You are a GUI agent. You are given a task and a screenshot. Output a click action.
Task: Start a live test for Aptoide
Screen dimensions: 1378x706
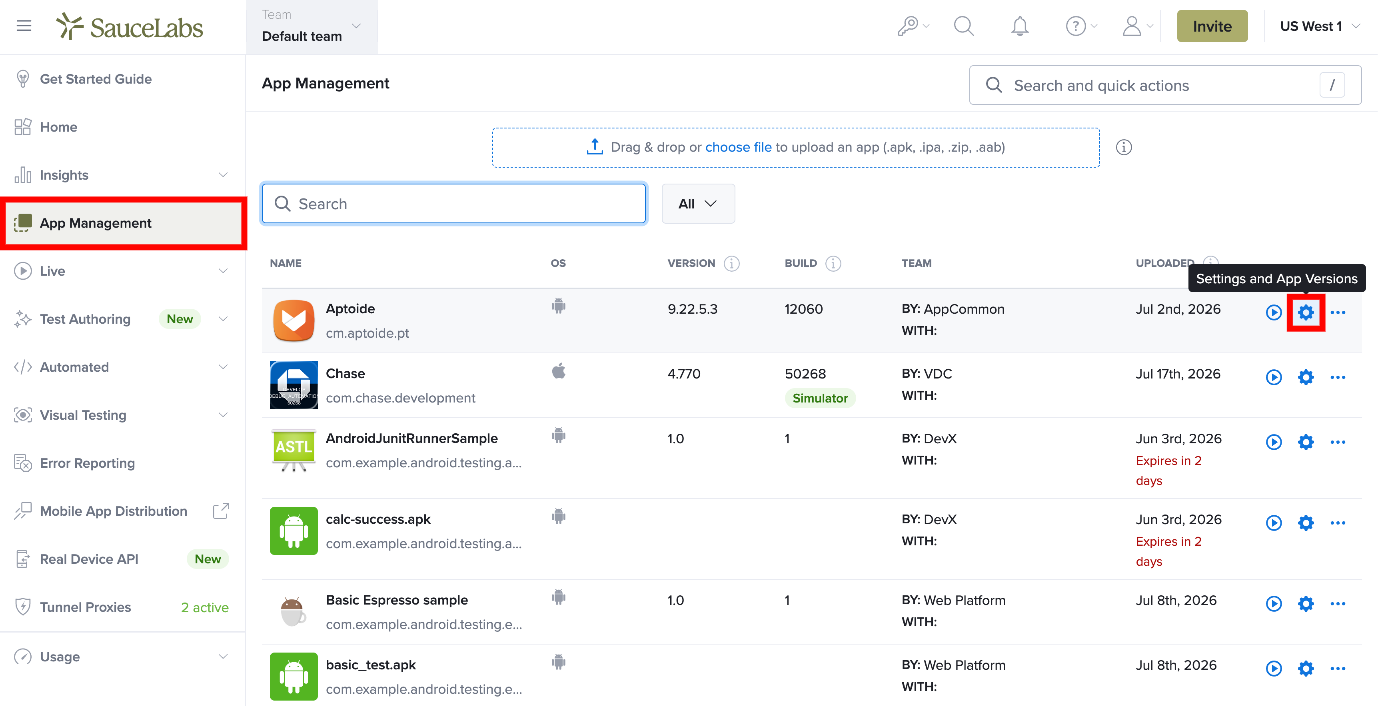[x=1274, y=313]
